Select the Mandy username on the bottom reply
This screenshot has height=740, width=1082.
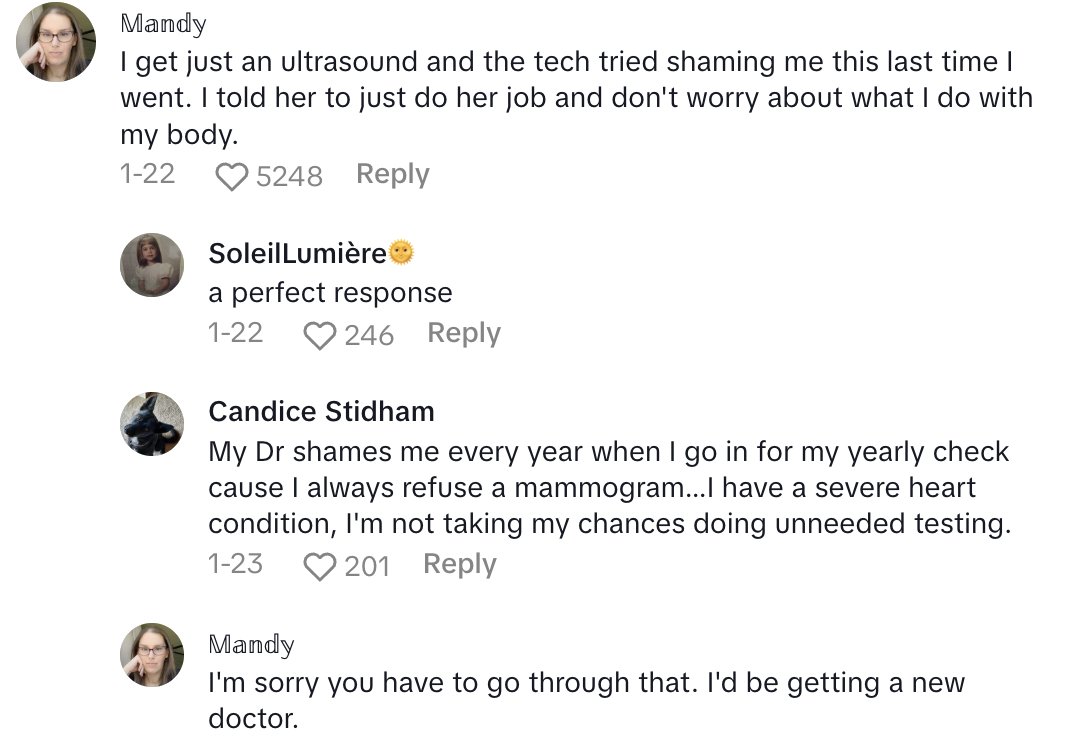pyautogui.click(x=251, y=644)
